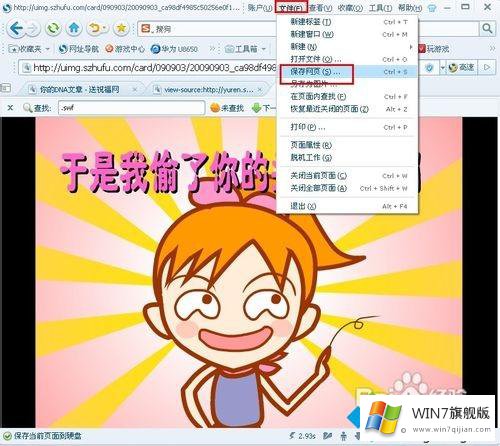Click the shield security icon in address bar

tap(430, 68)
